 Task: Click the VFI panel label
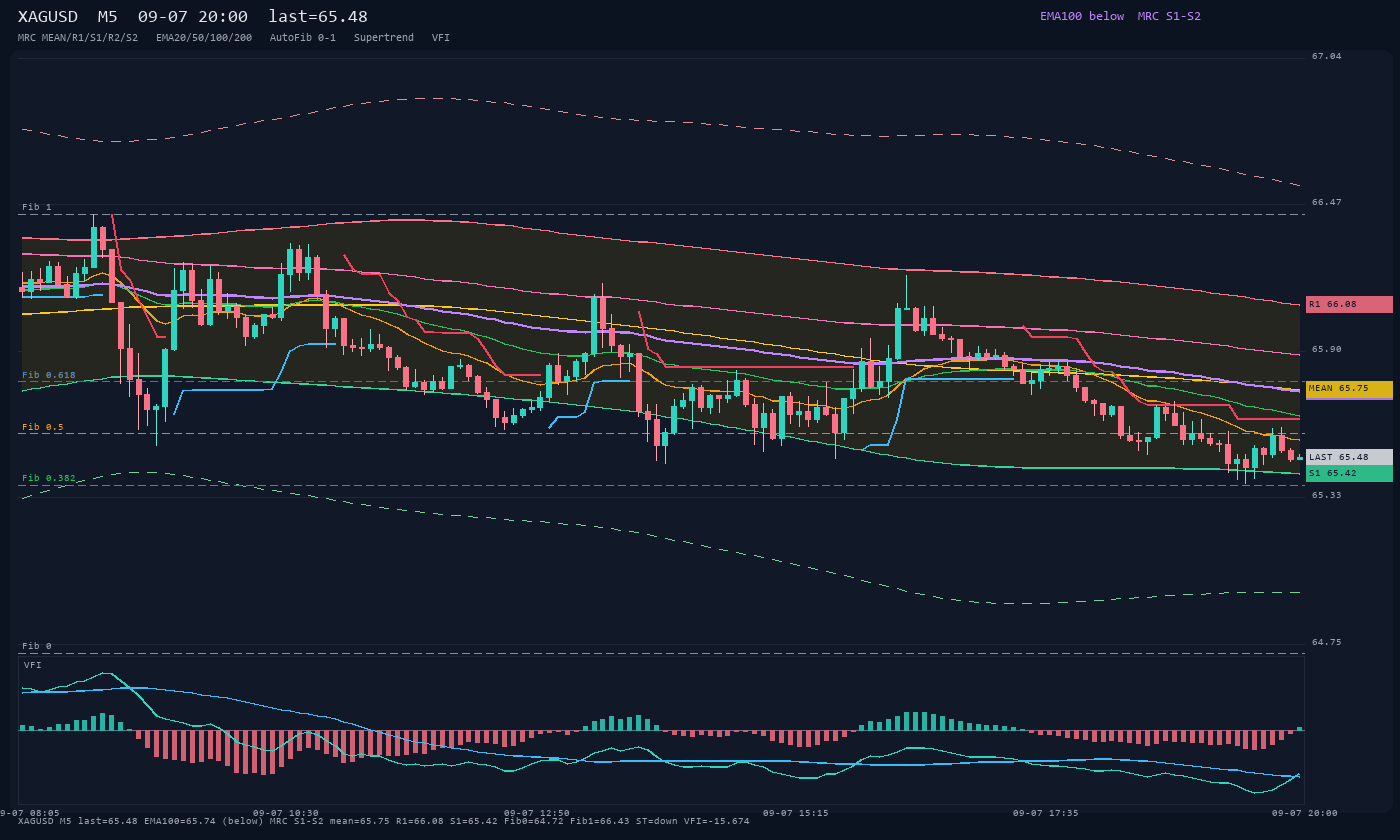33,665
